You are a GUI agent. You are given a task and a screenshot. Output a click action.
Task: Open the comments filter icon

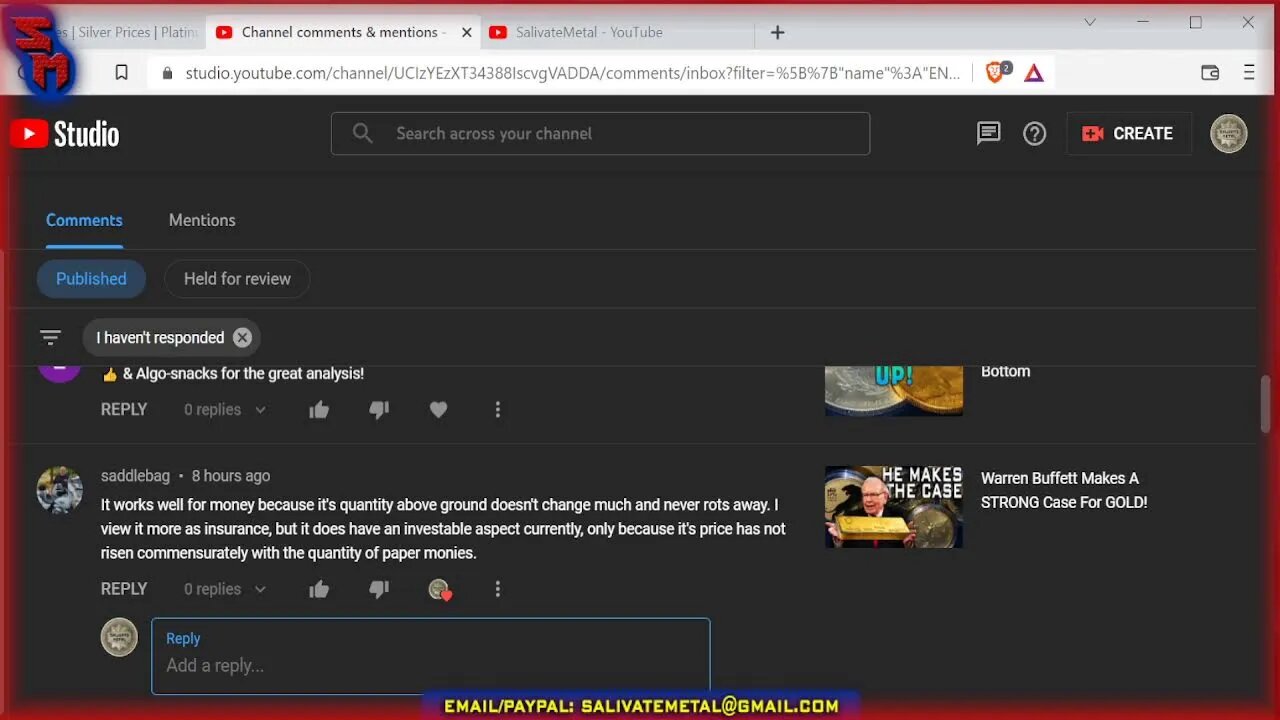click(x=50, y=338)
